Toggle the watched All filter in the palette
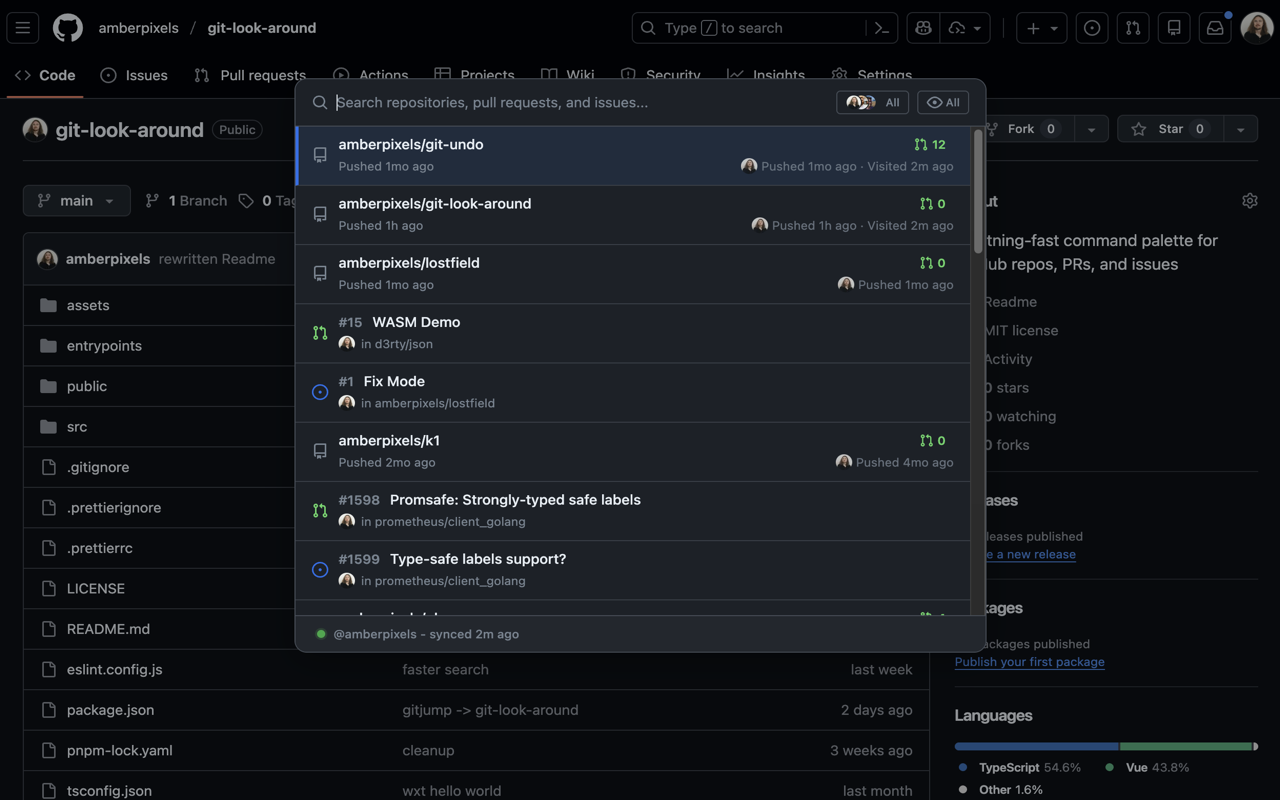 [942, 101]
